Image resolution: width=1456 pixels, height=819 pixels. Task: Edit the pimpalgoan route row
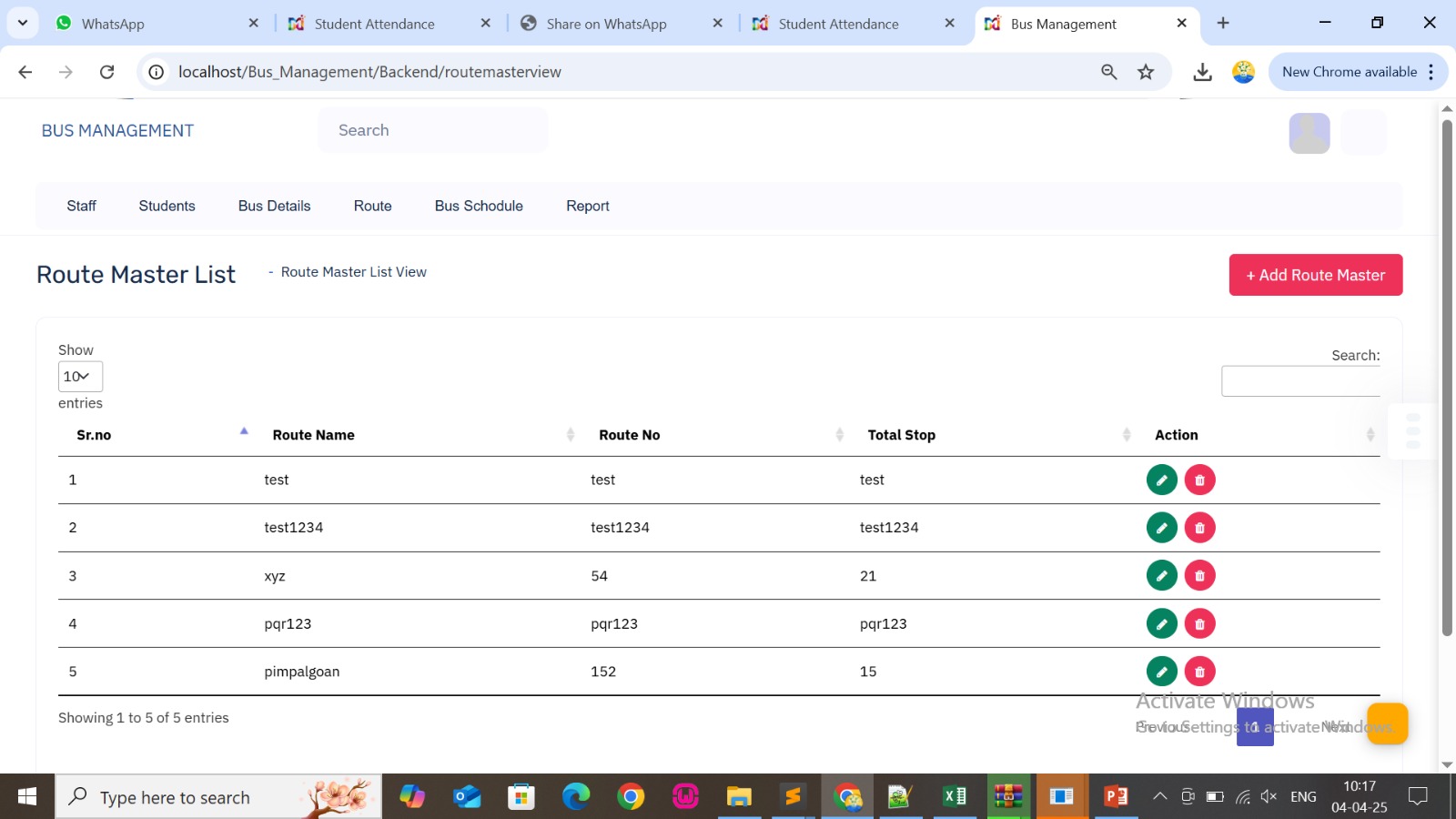(x=1161, y=672)
